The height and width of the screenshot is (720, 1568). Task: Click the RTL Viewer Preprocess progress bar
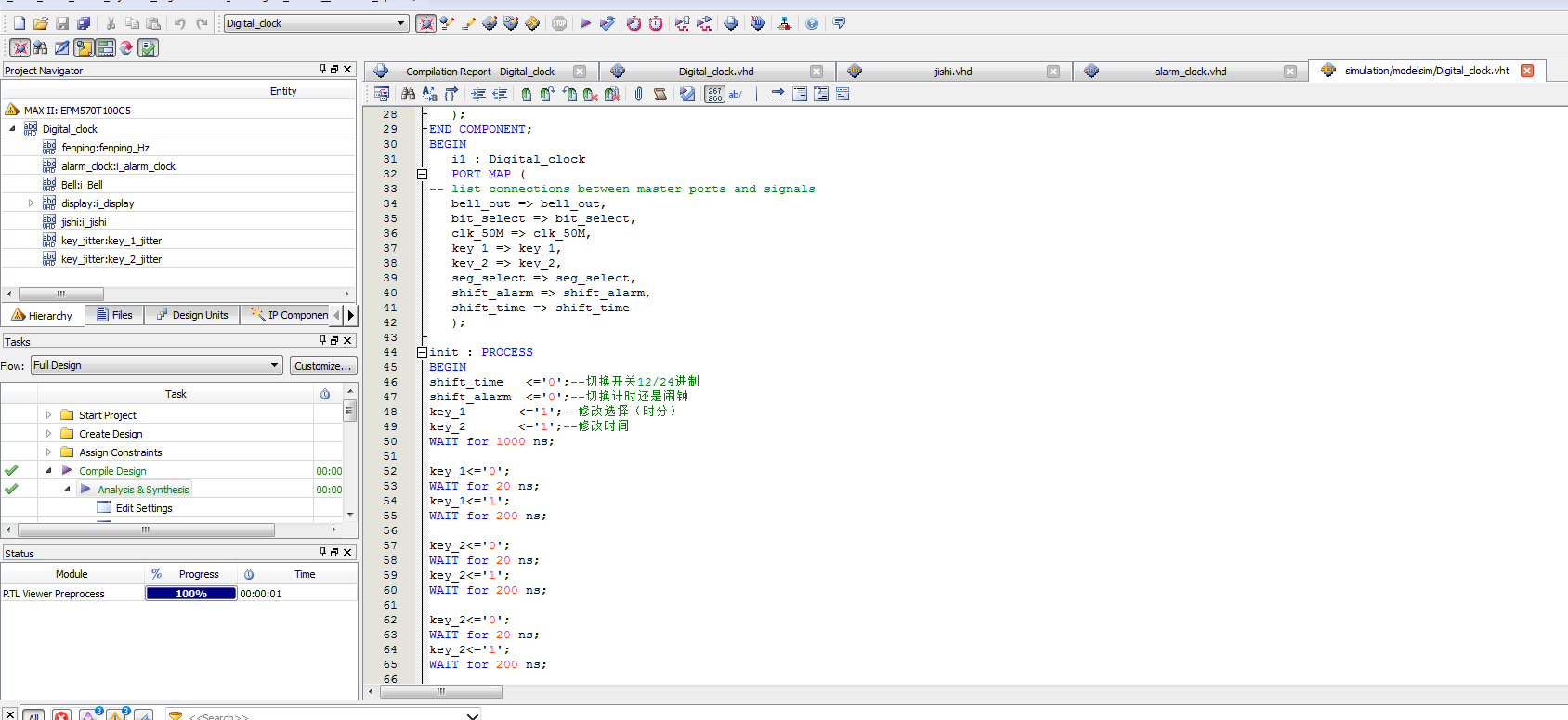click(191, 594)
